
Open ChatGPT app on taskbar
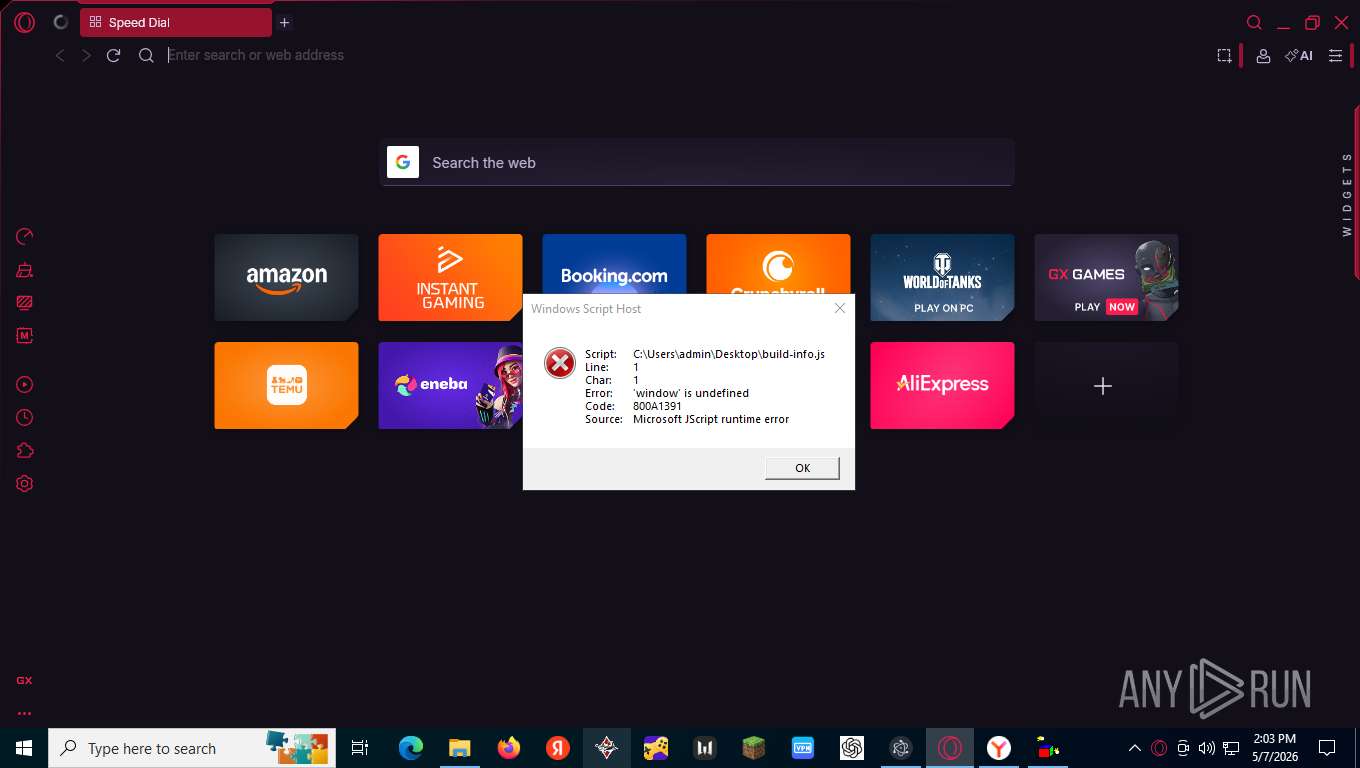(852, 748)
